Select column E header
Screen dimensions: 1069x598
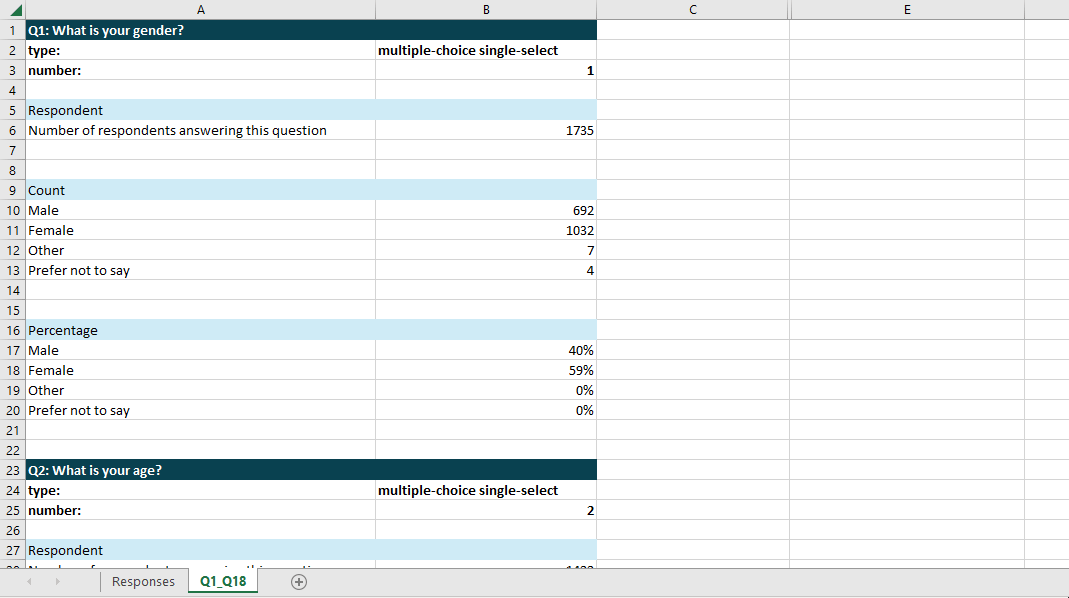[x=906, y=9]
